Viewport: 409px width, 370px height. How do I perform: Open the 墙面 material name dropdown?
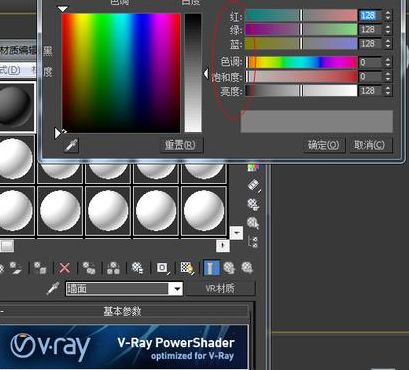click(x=178, y=289)
